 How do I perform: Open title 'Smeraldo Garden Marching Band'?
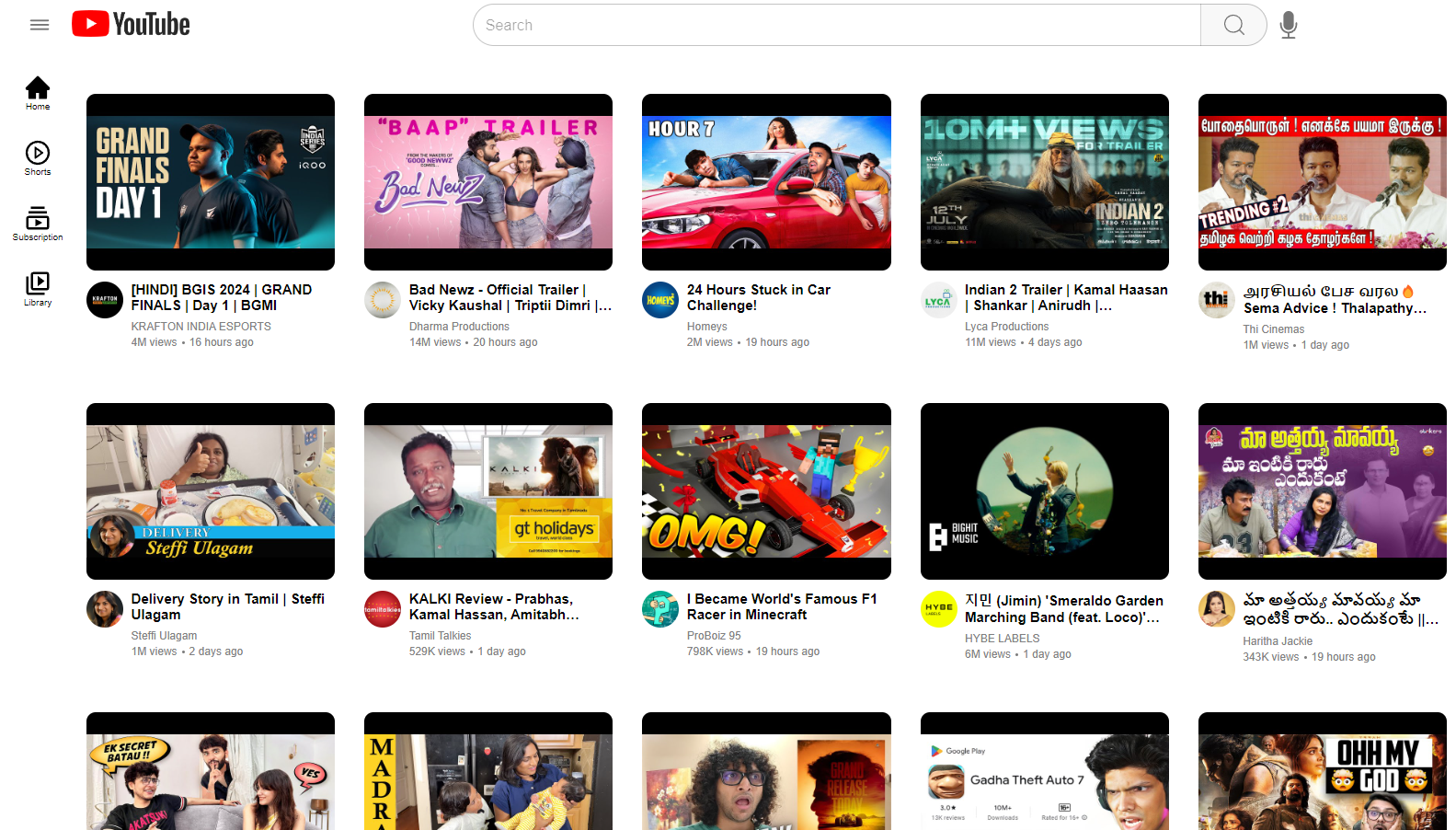click(1064, 608)
